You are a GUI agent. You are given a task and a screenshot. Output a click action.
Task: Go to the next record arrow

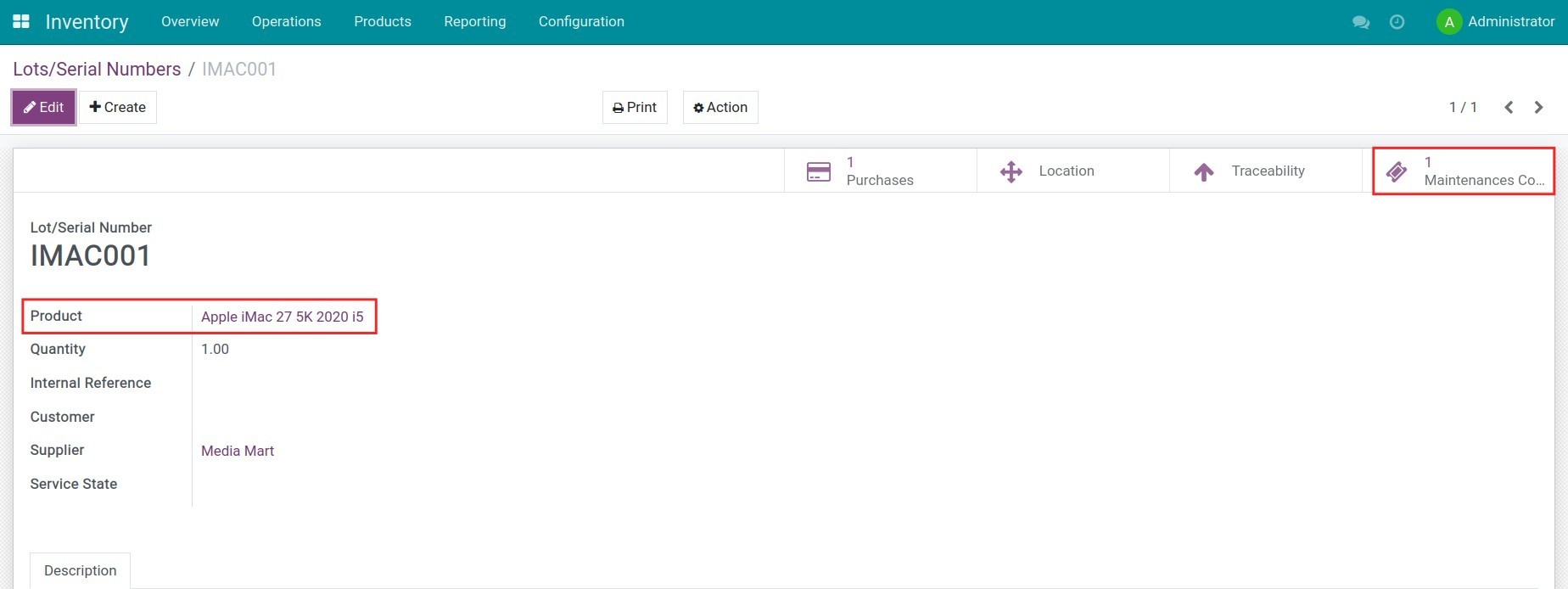(1538, 107)
